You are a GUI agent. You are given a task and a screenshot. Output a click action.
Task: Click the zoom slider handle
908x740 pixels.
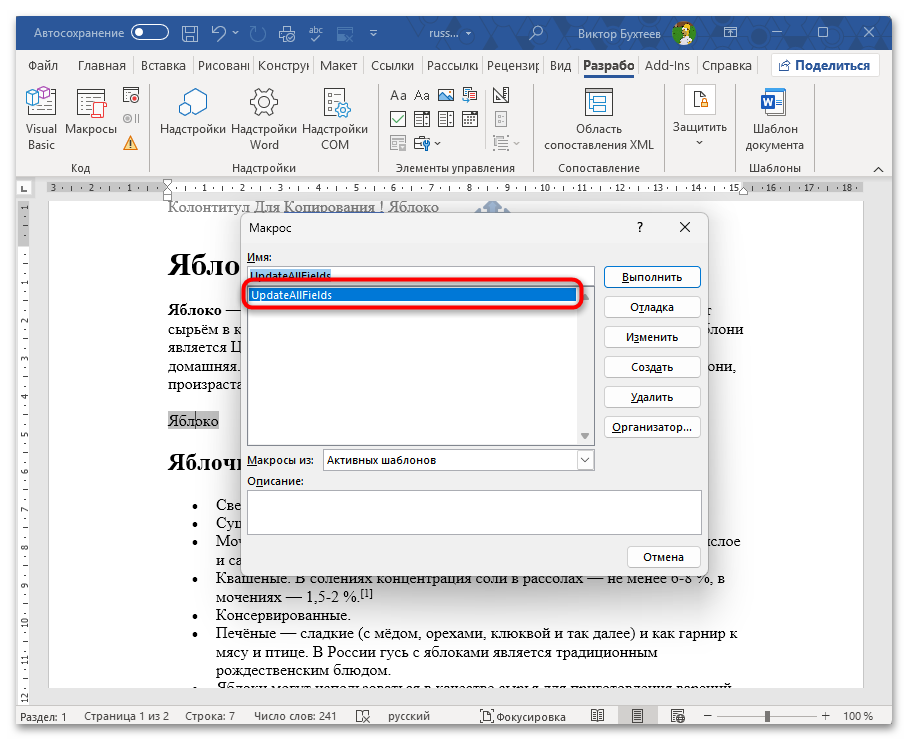(x=767, y=716)
